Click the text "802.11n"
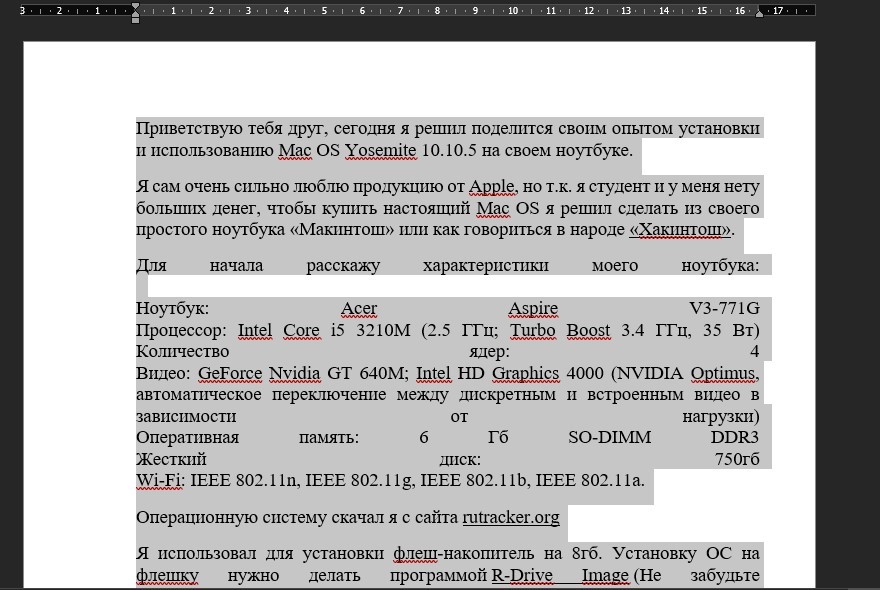Screen dimensions: 880x590 pyautogui.click(x=267, y=481)
